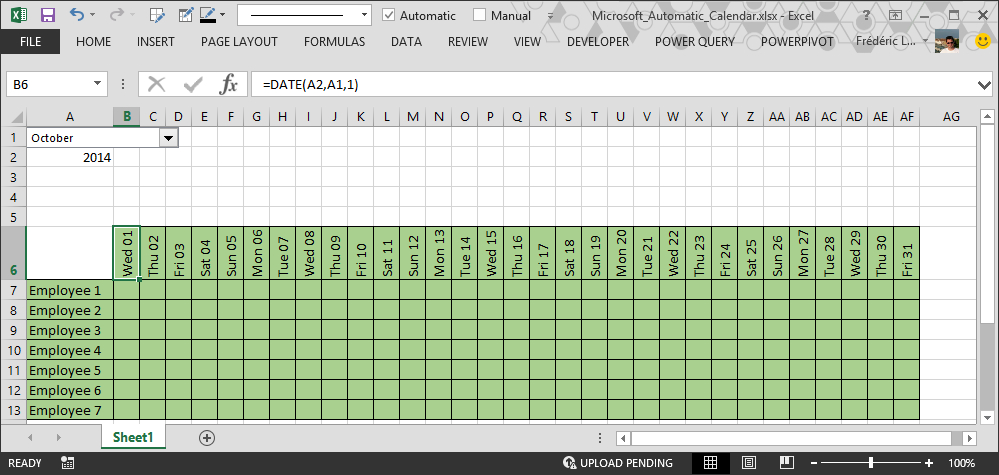The height and width of the screenshot is (475, 999).
Task: Select the Wed 15 date cell
Action: click(491, 253)
